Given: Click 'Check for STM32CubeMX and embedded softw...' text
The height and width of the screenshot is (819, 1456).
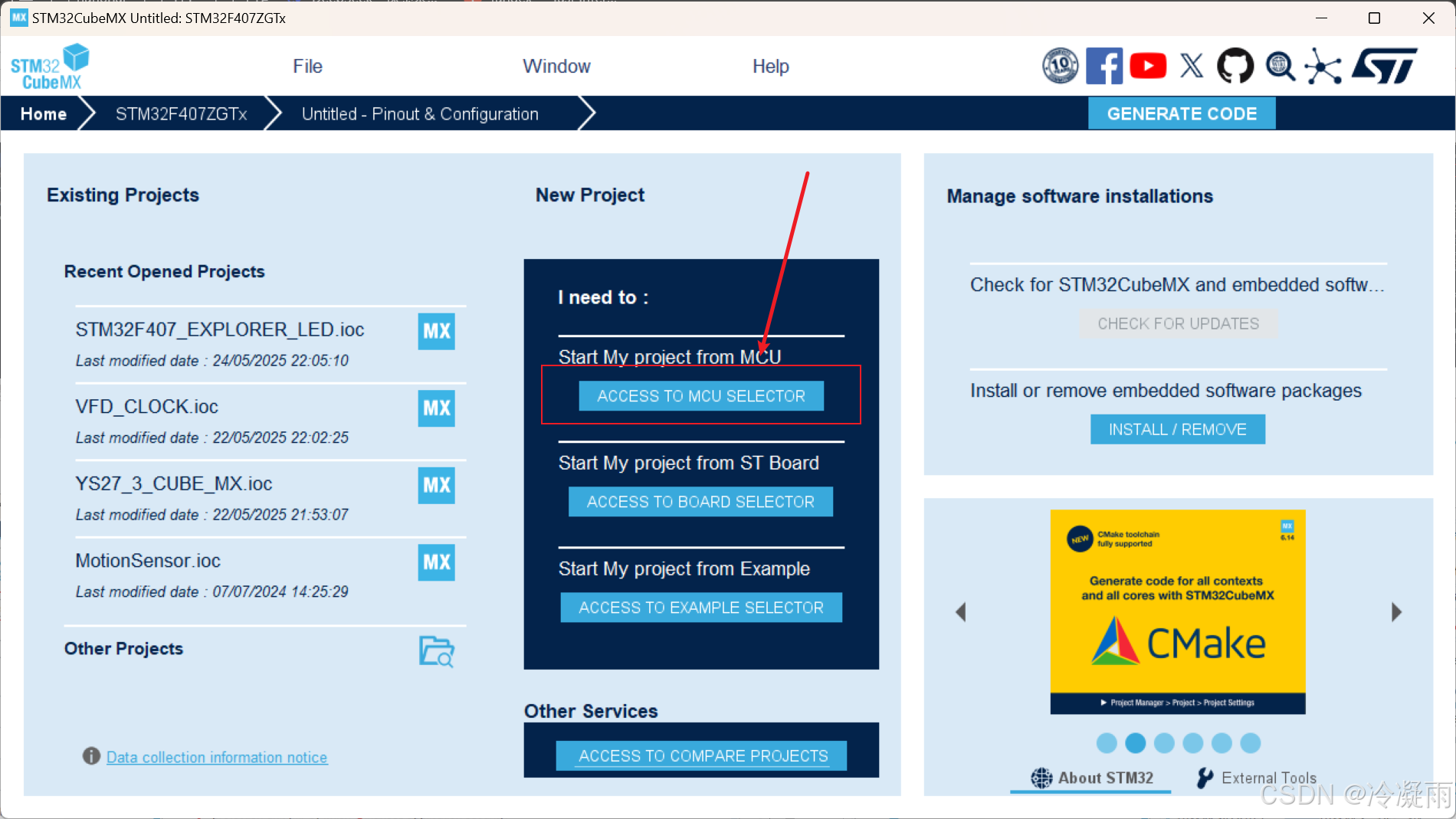Looking at the screenshot, I should tap(1177, 285).
